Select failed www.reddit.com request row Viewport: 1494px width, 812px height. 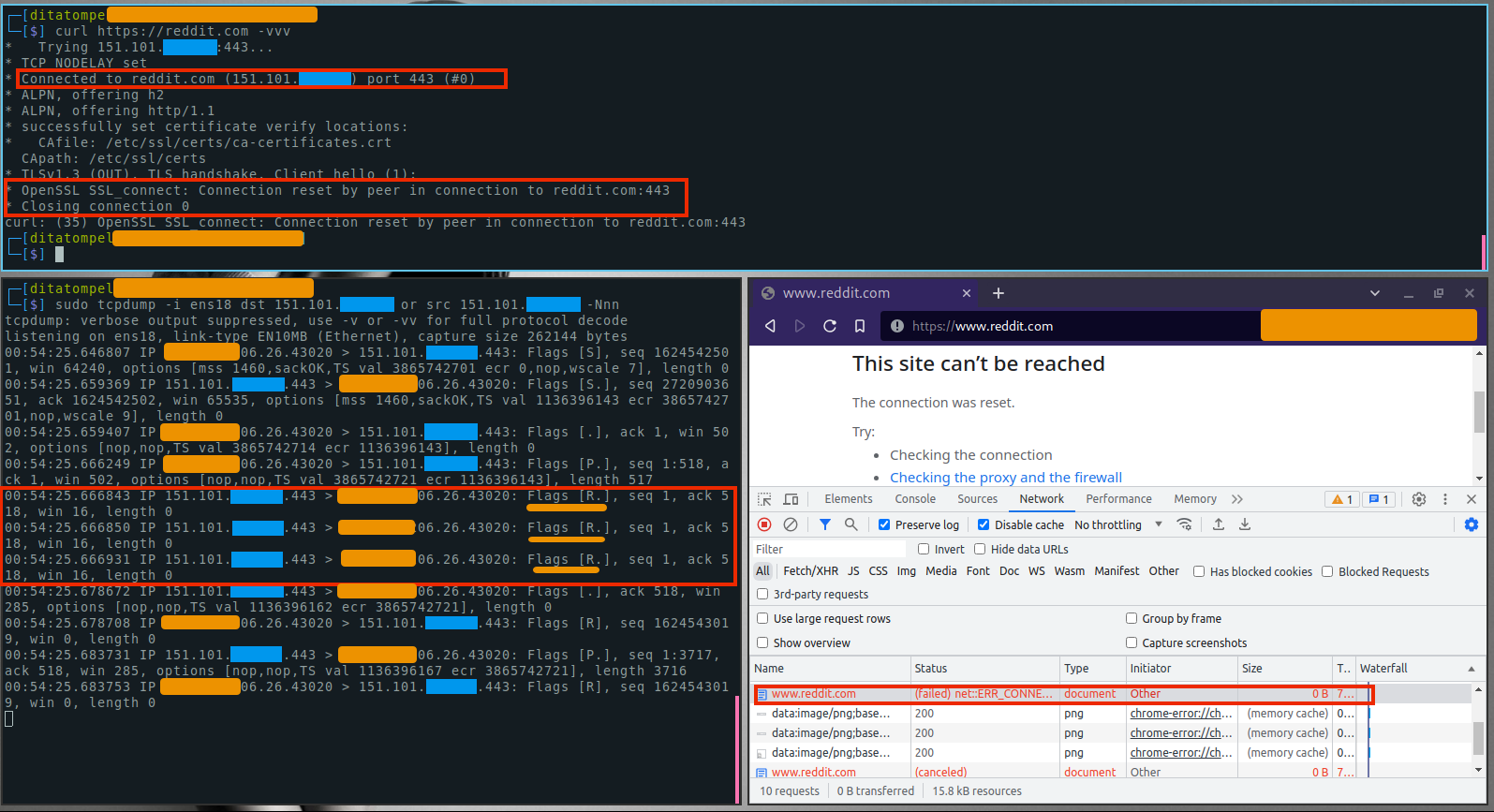click(x=1062, y=694)
